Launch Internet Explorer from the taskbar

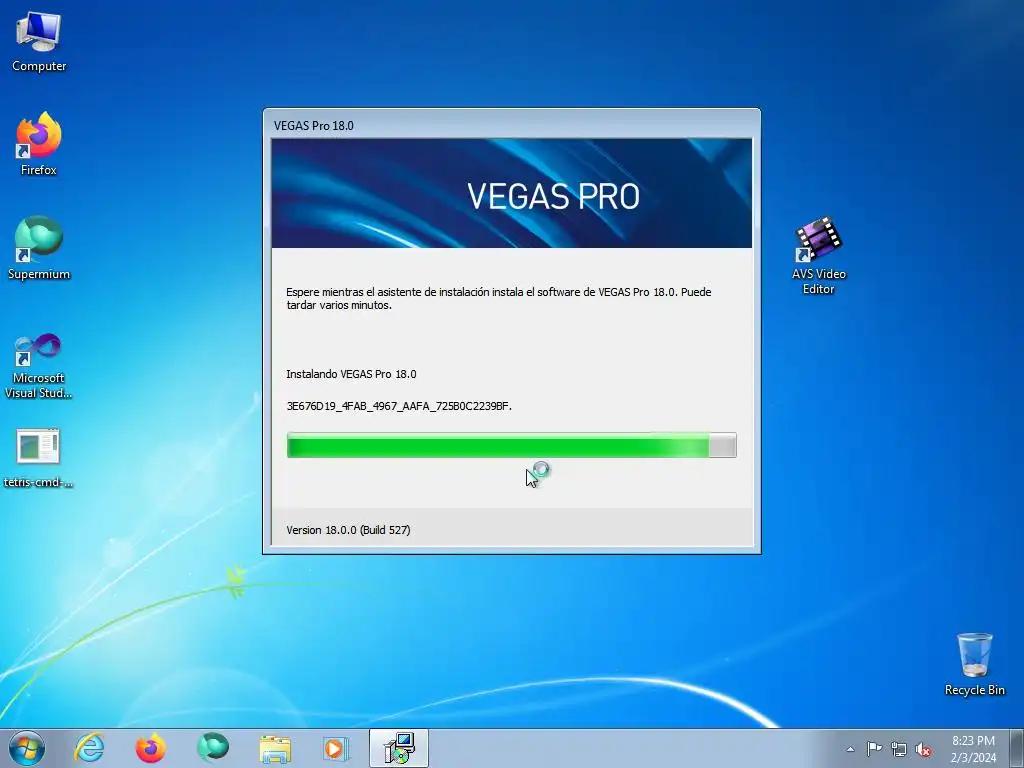coord(89,748)
